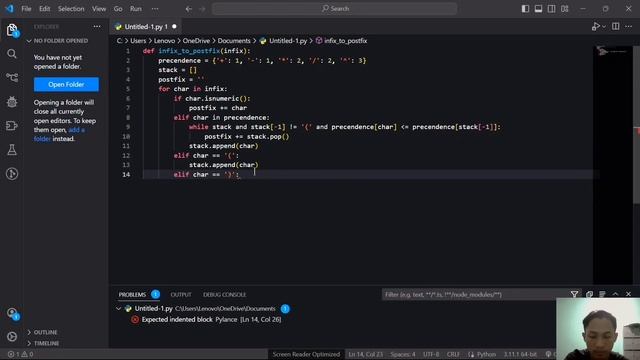Click Documents in the breadcrumb path
Image resolution: width=640 pixels, height=360 pixels.
coord(234,41)
